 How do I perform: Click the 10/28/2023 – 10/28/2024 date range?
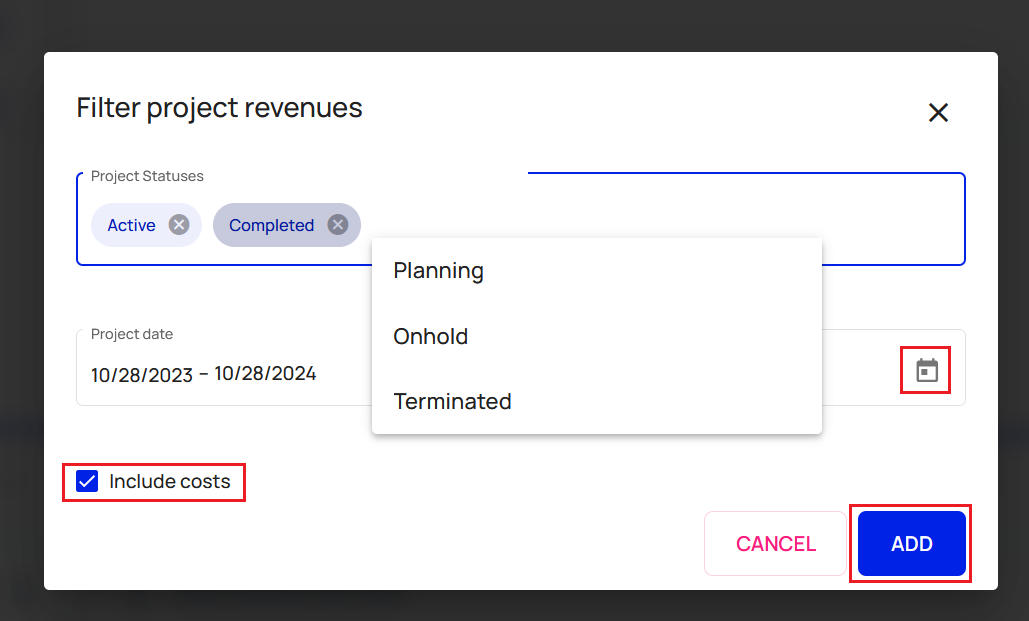[204, 375]
